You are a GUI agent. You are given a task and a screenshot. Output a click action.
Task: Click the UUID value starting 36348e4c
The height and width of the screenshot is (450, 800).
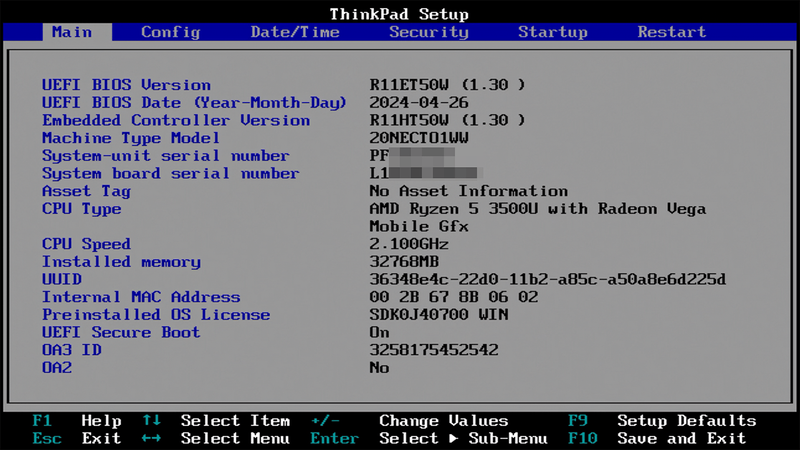pos(547,280)
